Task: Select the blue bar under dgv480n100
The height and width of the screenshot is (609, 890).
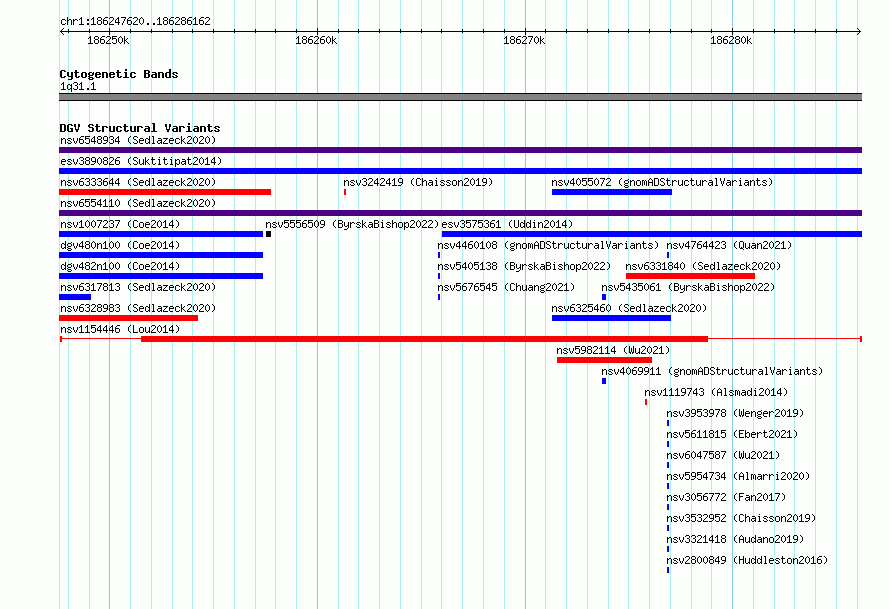Action: pos(161,255)
